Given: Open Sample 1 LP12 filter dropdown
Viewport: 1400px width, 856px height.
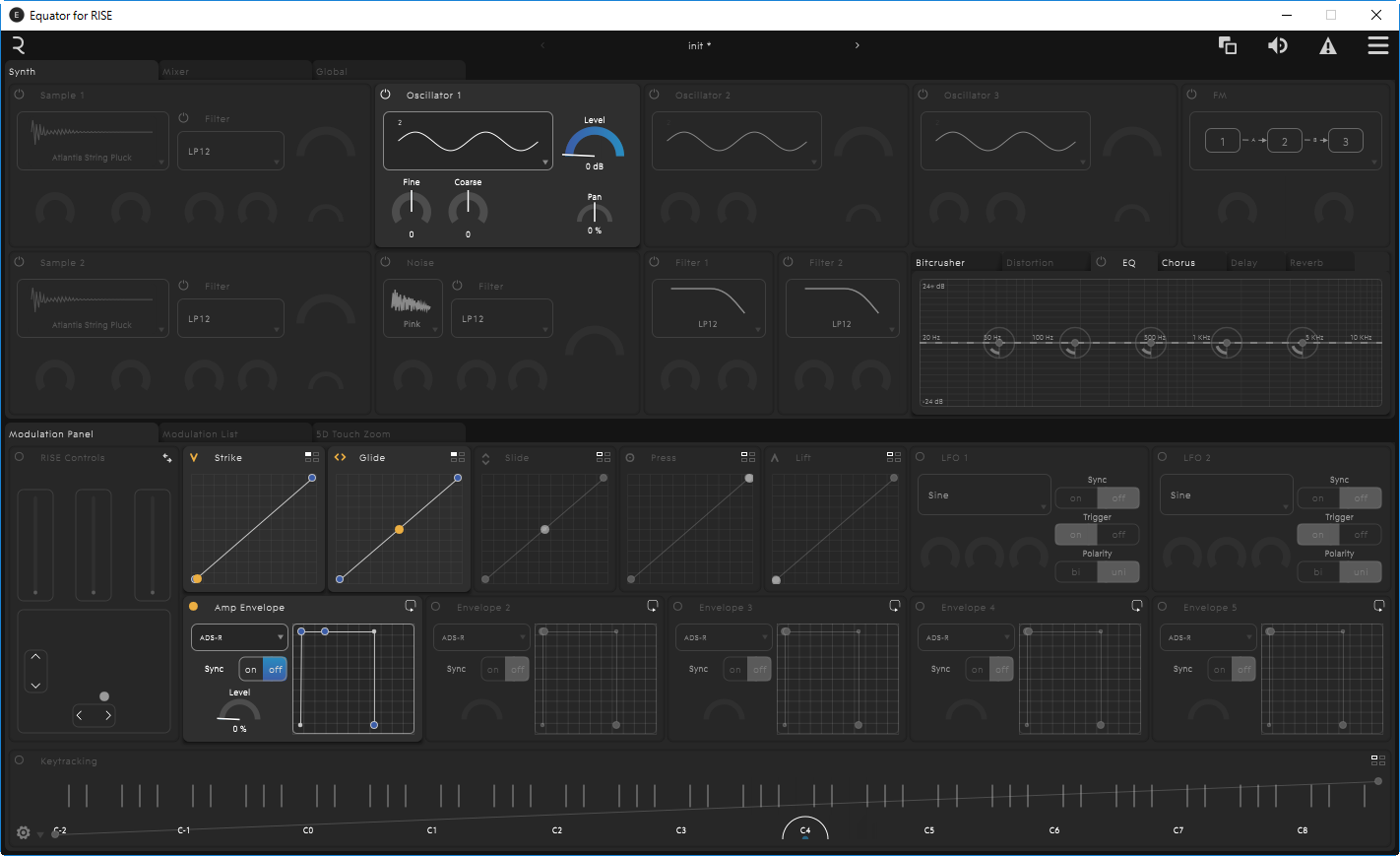Looking at the screenshot, I should [230, 151].
